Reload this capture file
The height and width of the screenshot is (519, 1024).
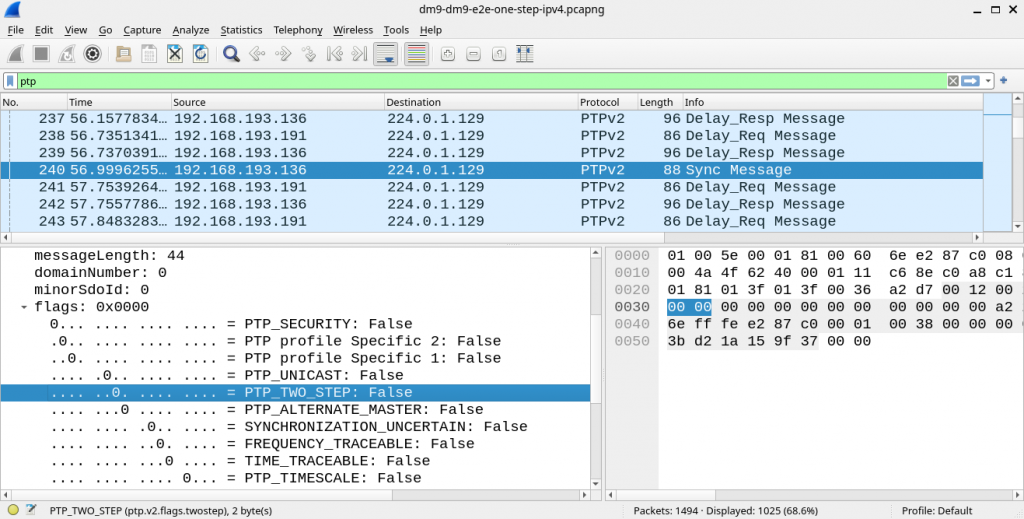[200, 54]
